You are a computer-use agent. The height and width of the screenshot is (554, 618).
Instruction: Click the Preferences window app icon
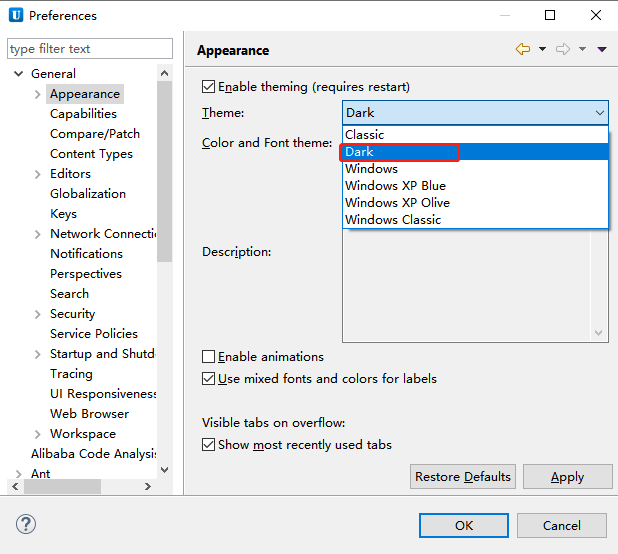[16, 15]
